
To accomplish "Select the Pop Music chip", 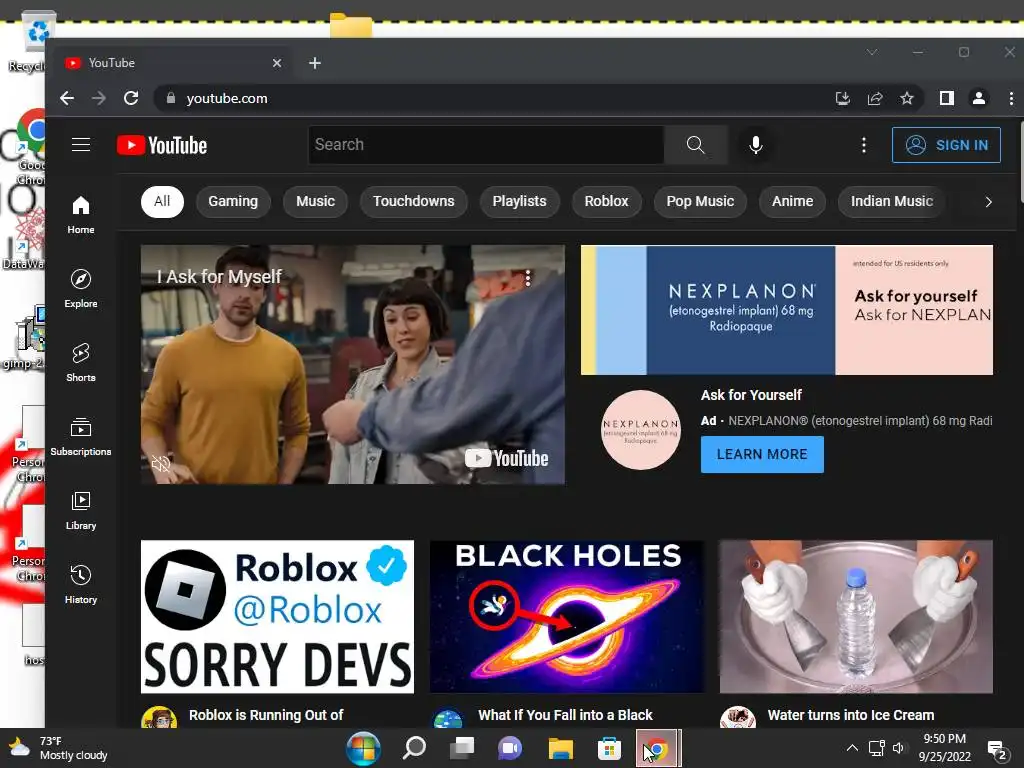I will [x=700, y=201].
